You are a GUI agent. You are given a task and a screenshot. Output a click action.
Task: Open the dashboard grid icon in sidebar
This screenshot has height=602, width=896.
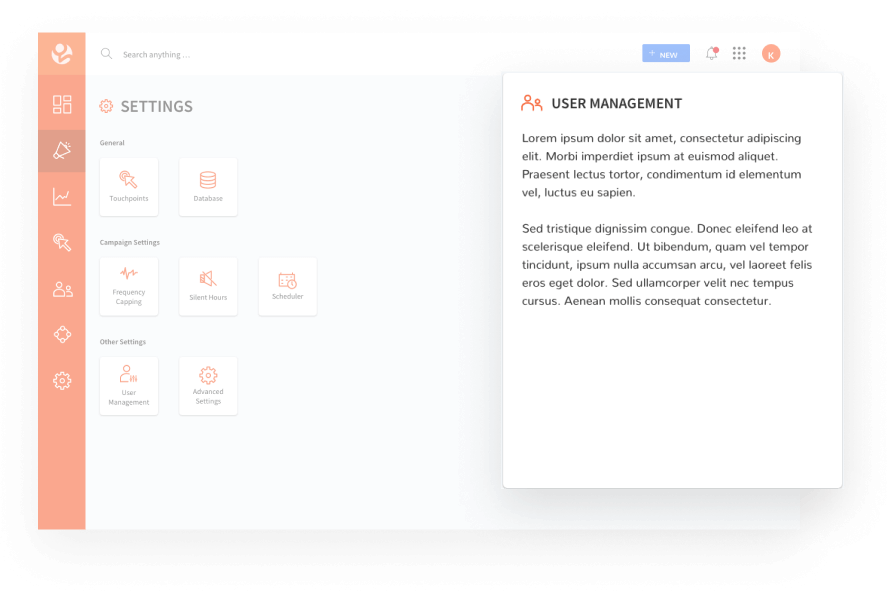[x=62, y=105]
